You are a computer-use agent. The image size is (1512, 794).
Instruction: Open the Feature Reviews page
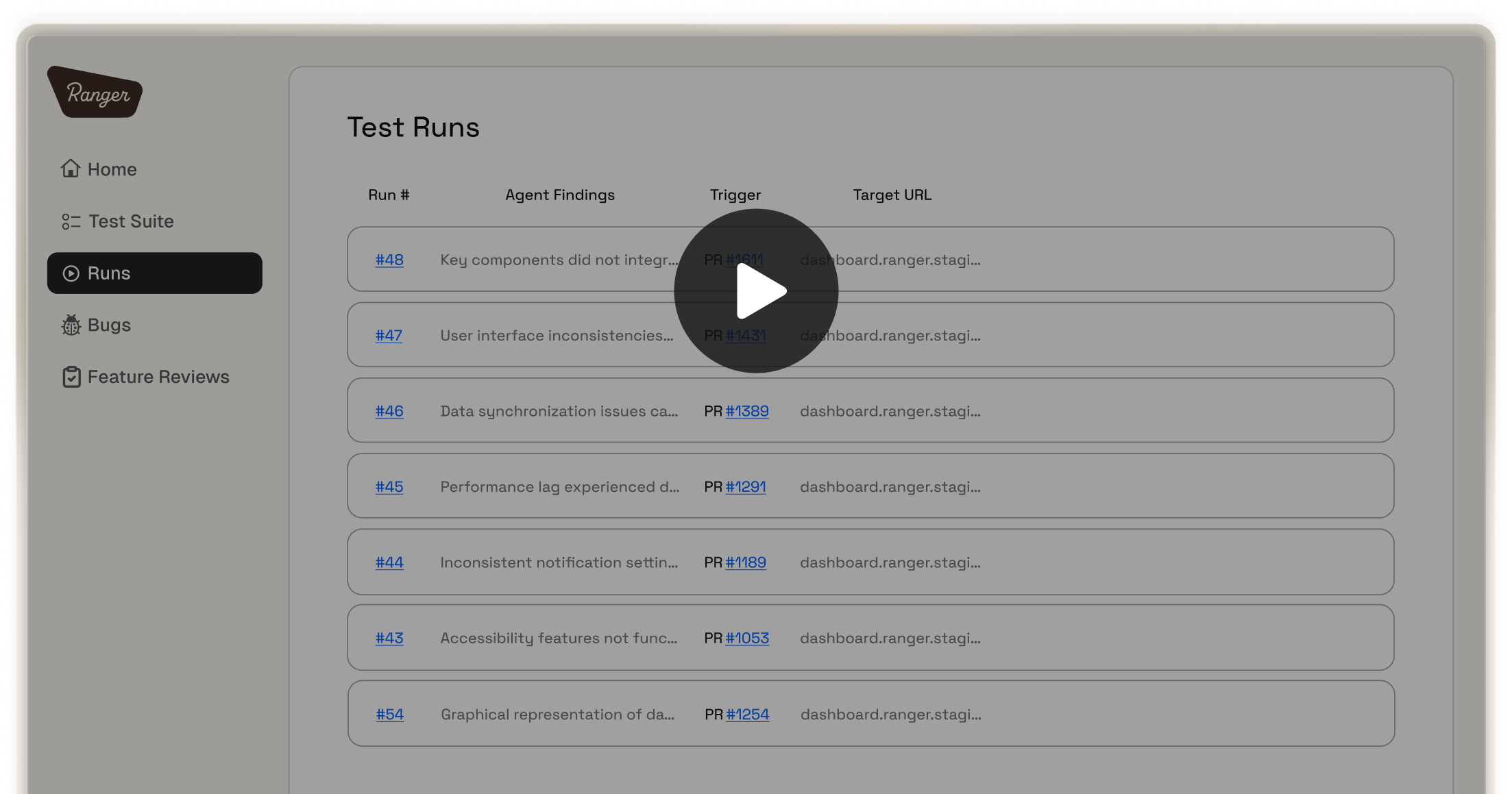click(158, 377)
